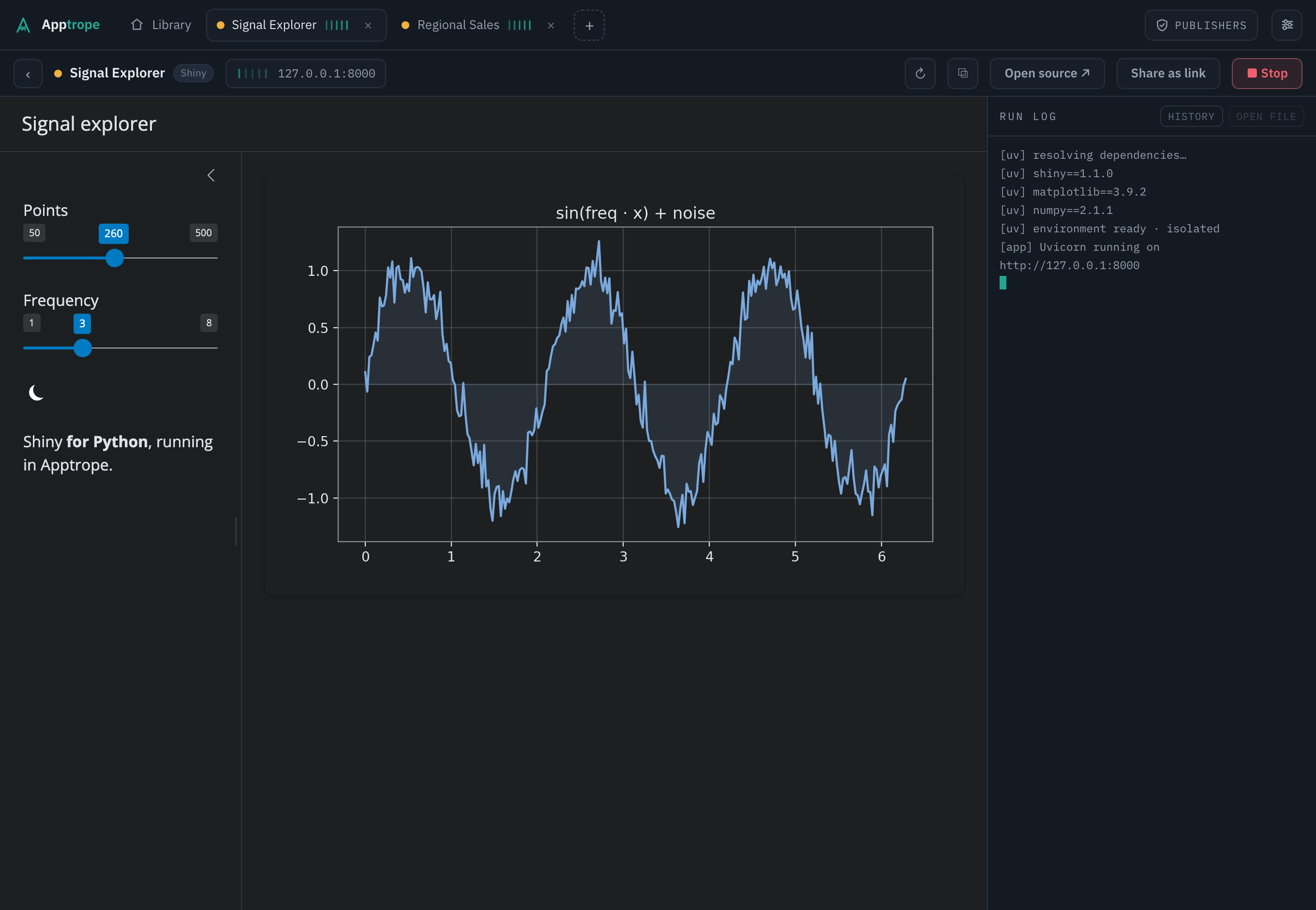This screenshot has height=910, width=1316.
Task: Collapse the sidebar with the chevron
Action: [211, 175]
